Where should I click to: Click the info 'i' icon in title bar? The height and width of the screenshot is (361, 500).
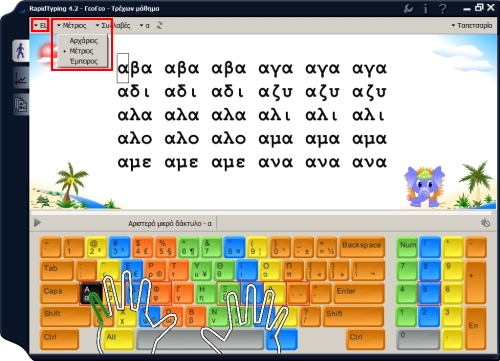(x=425, y=9)
